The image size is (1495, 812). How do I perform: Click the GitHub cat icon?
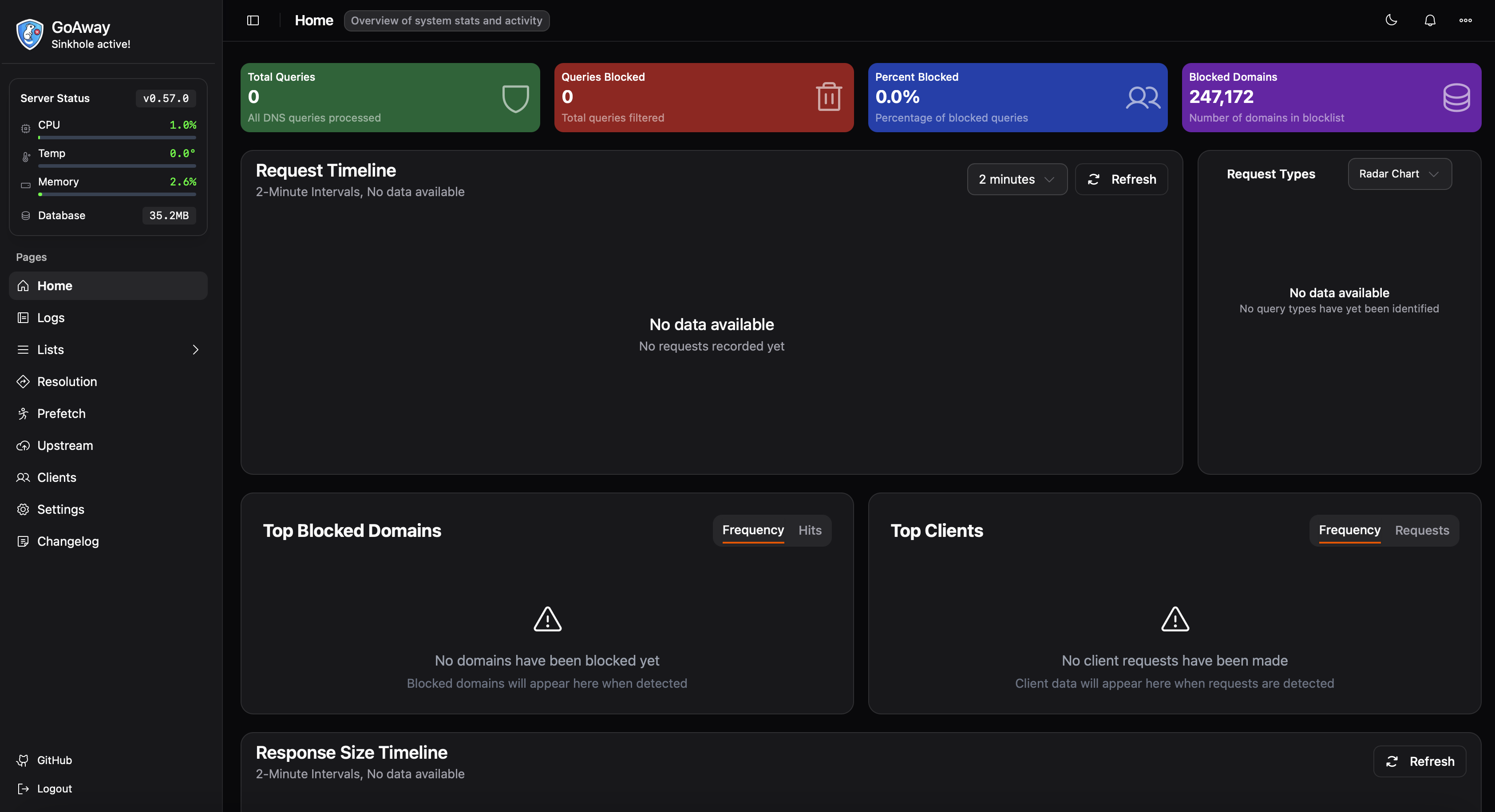tap(23, 761)
